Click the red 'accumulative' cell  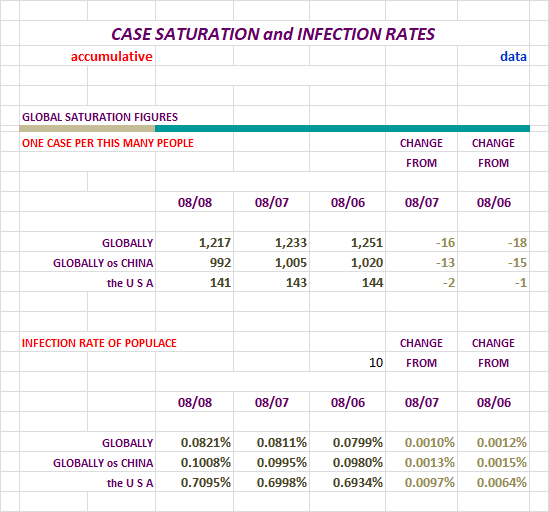point(112,56)
